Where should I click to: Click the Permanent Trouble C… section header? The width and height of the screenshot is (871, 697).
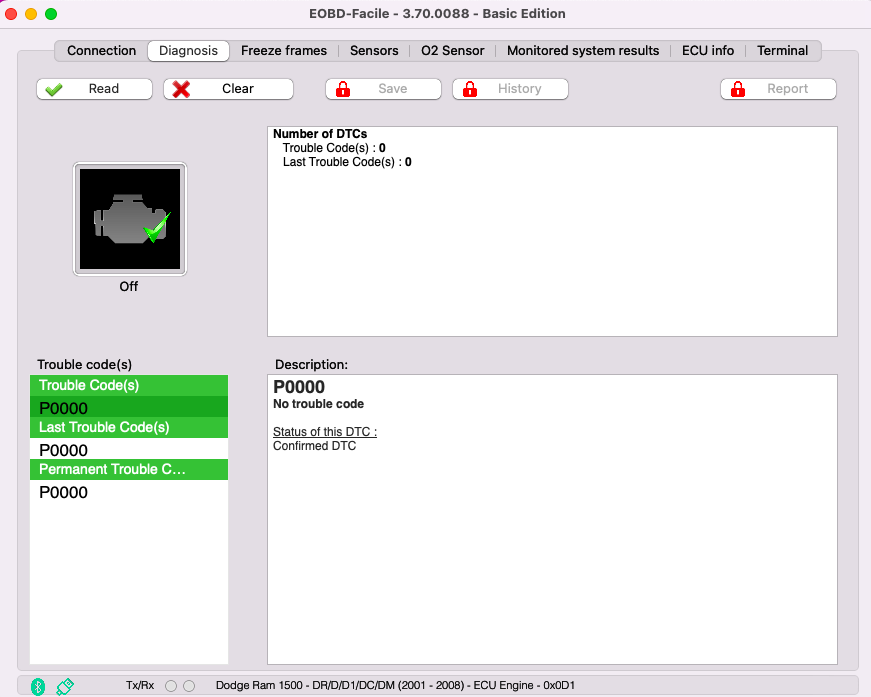[128, 469]
